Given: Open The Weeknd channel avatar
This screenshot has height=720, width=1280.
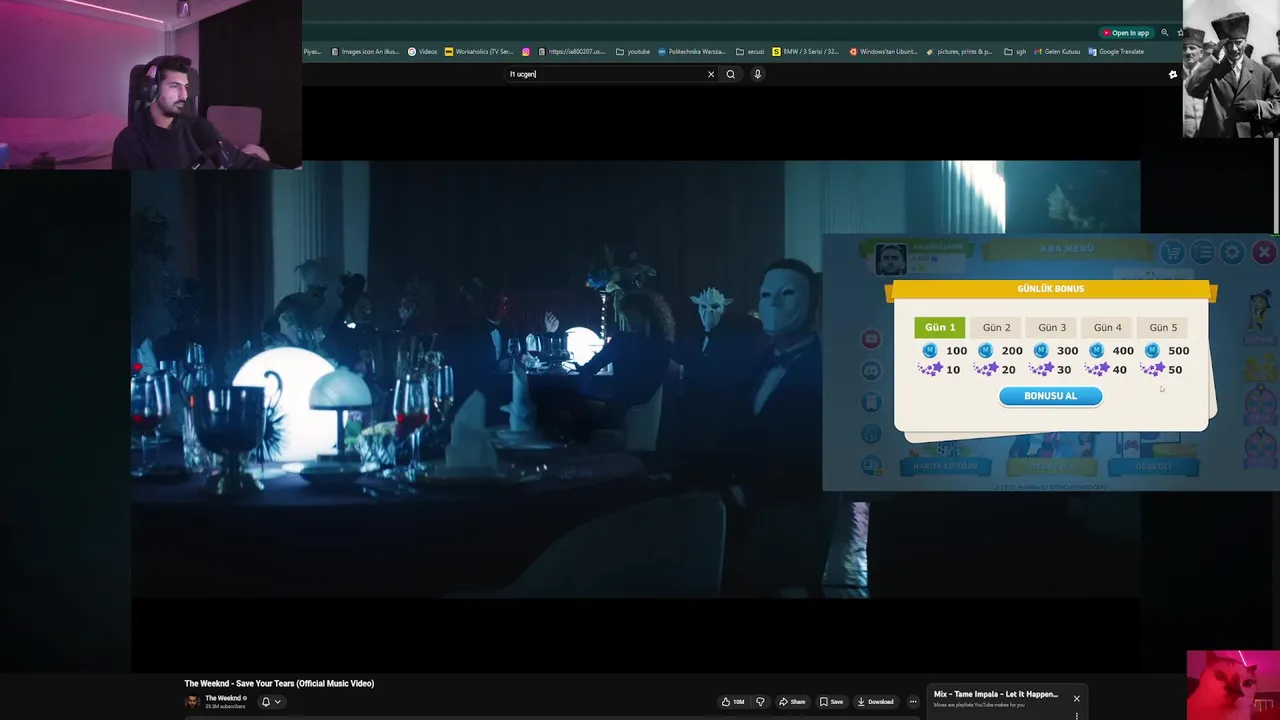Looking at the screenshot, I should [192, 701].
